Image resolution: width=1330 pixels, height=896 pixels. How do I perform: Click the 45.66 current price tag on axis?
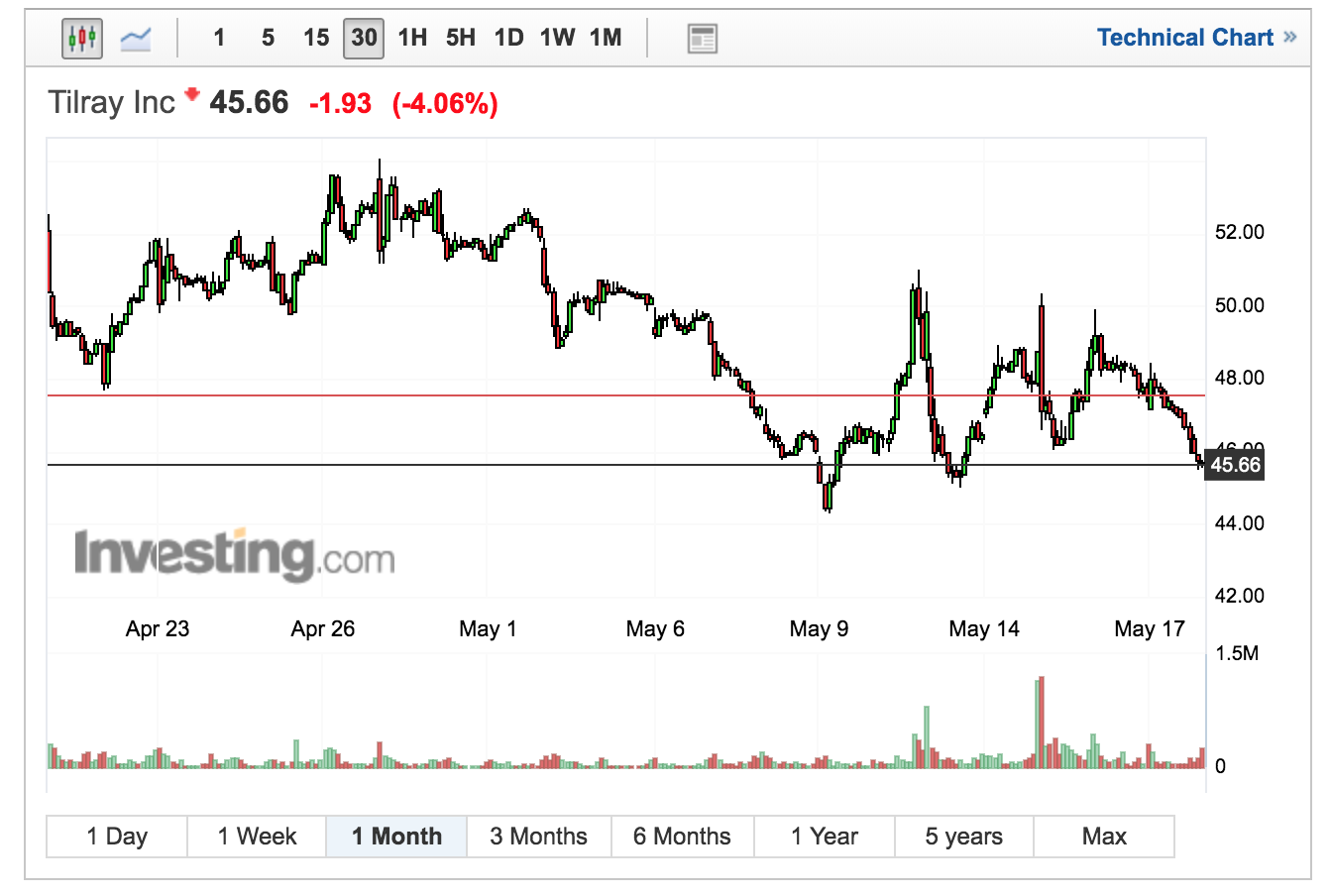(1234, 465)
